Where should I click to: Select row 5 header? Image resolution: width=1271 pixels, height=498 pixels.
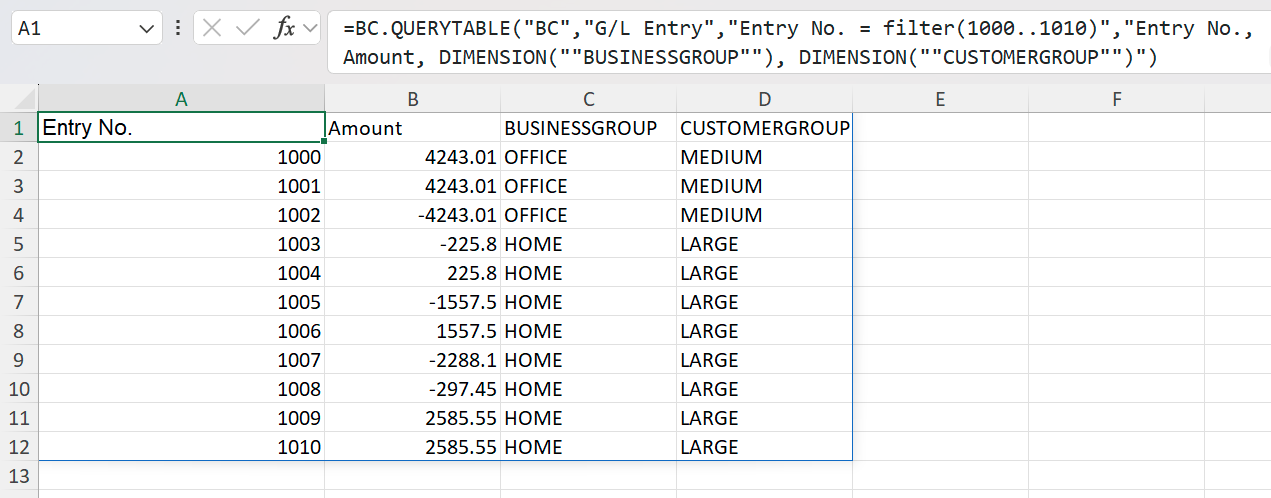tap(19, 244)
